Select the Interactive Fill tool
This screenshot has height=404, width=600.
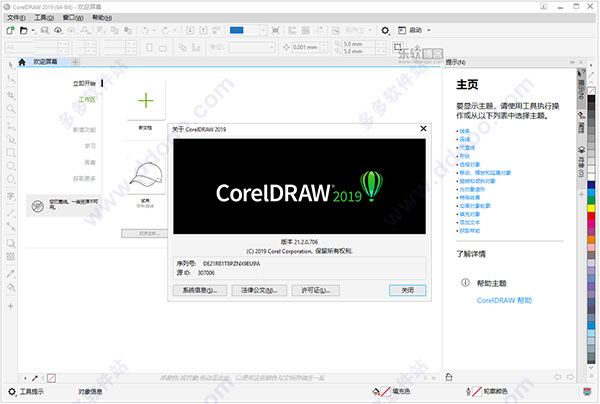(x=11, y=287)
